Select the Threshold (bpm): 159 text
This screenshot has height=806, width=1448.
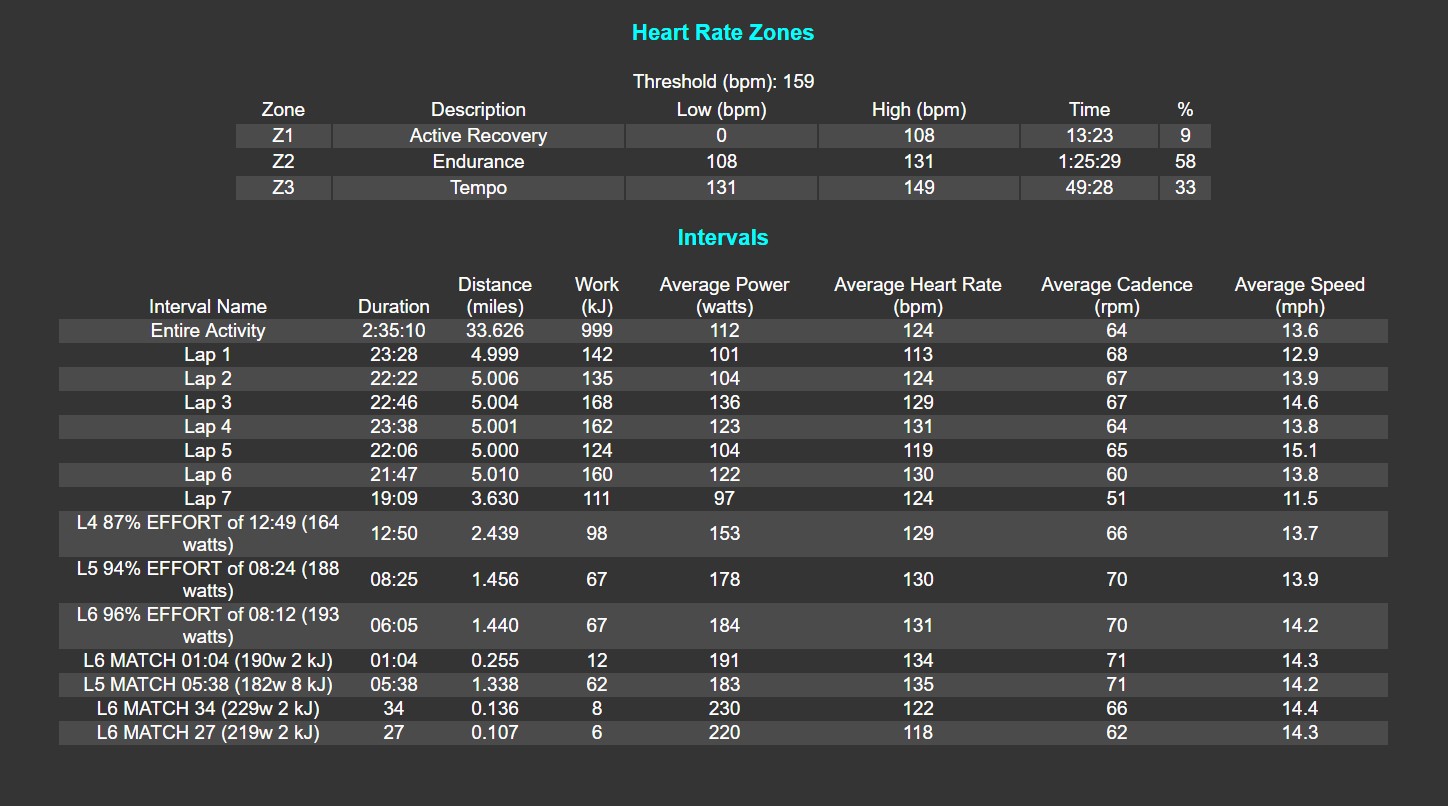[x=723, y=82]
